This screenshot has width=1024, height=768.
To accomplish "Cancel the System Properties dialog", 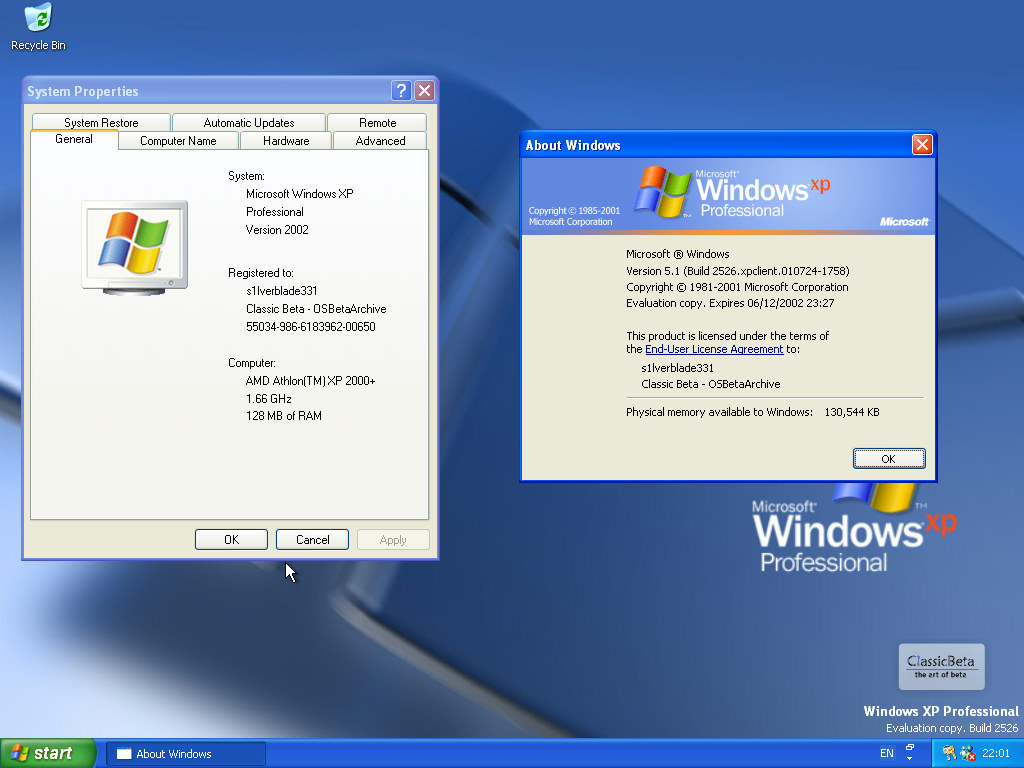I will coord(312,539).
